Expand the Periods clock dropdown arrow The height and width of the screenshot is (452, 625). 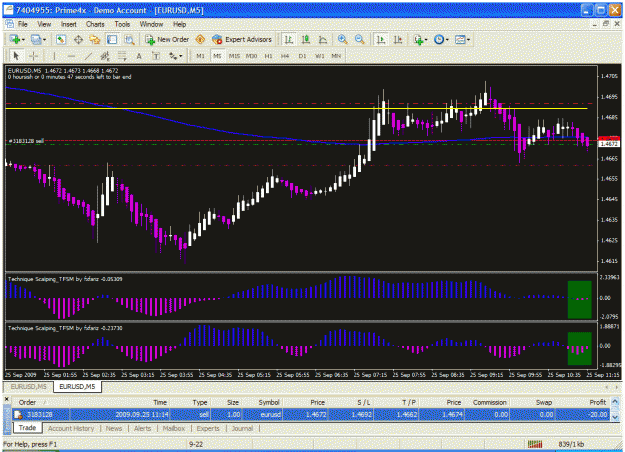coord(447,39)
